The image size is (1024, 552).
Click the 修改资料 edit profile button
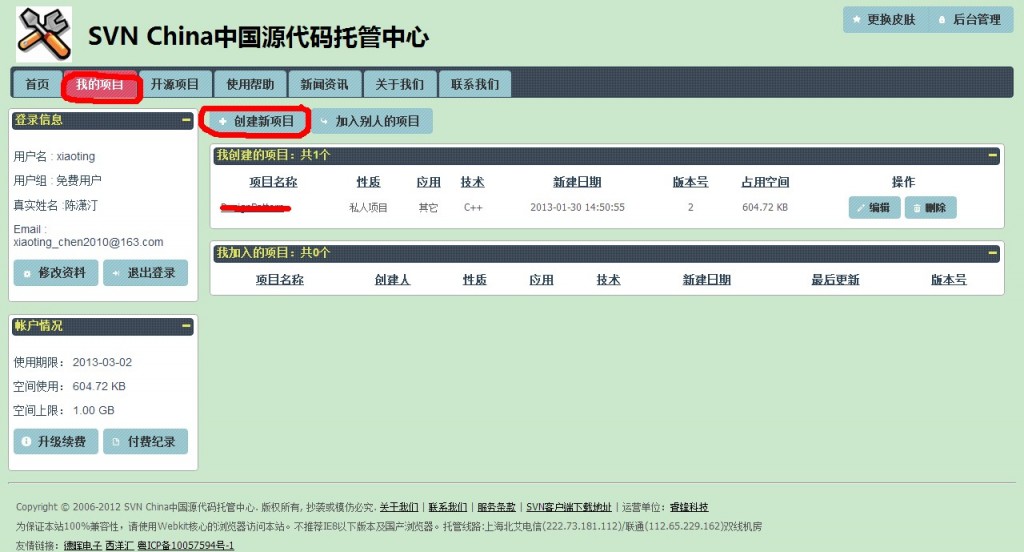click(56, 273)
